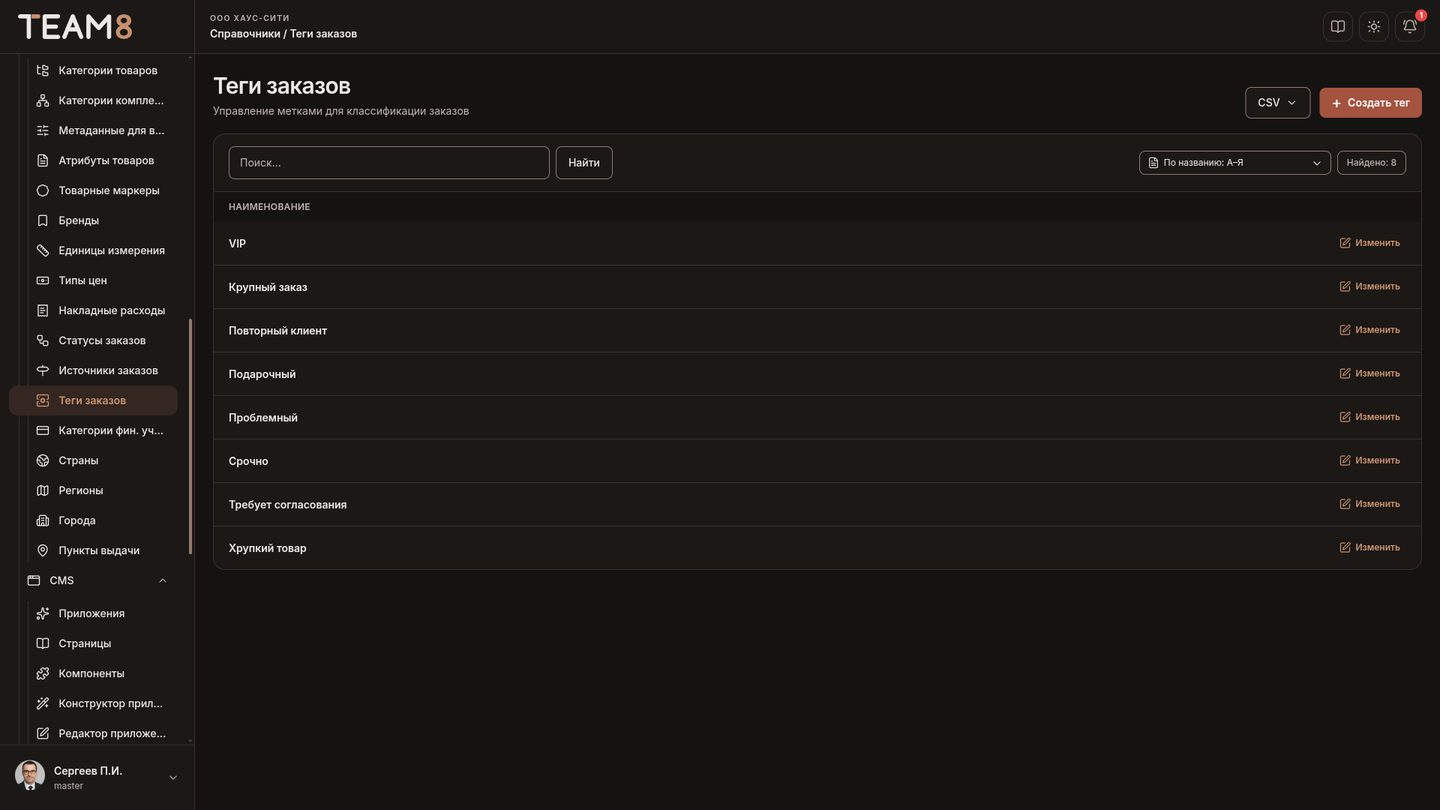The image size is (1440, 810).
Task: Click the Приложения icon
Action: [x=42, y=613]
